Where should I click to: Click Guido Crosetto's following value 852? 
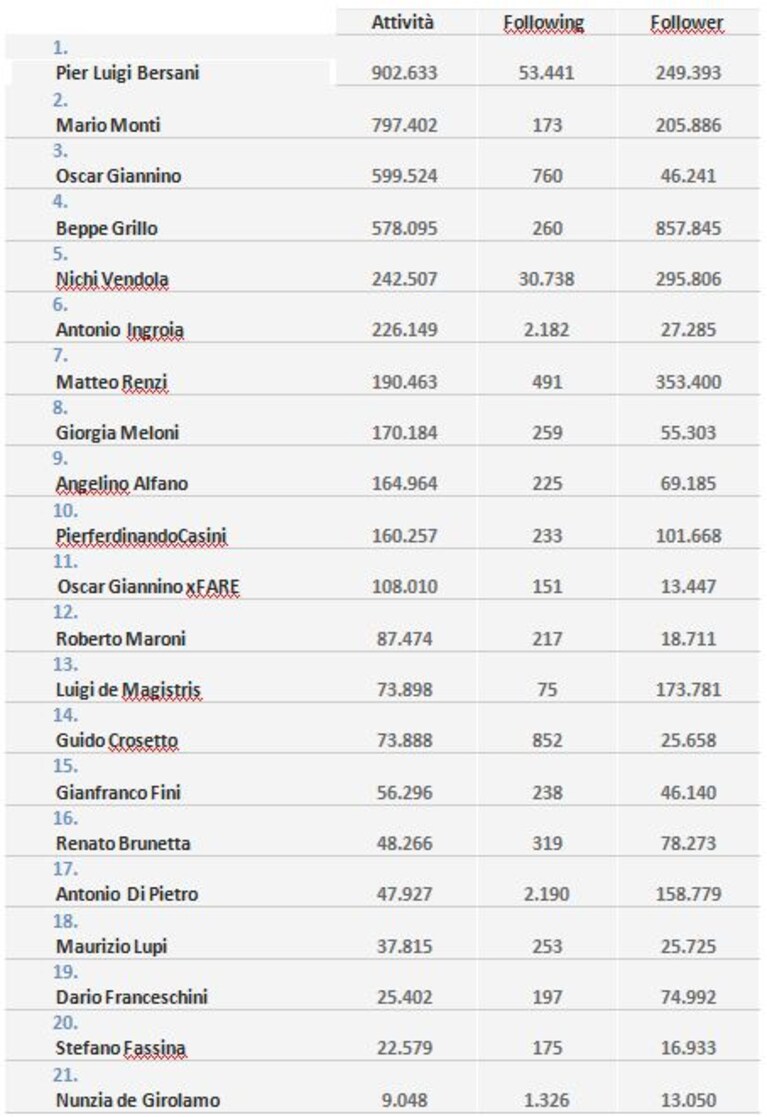[x=547, y=741]
